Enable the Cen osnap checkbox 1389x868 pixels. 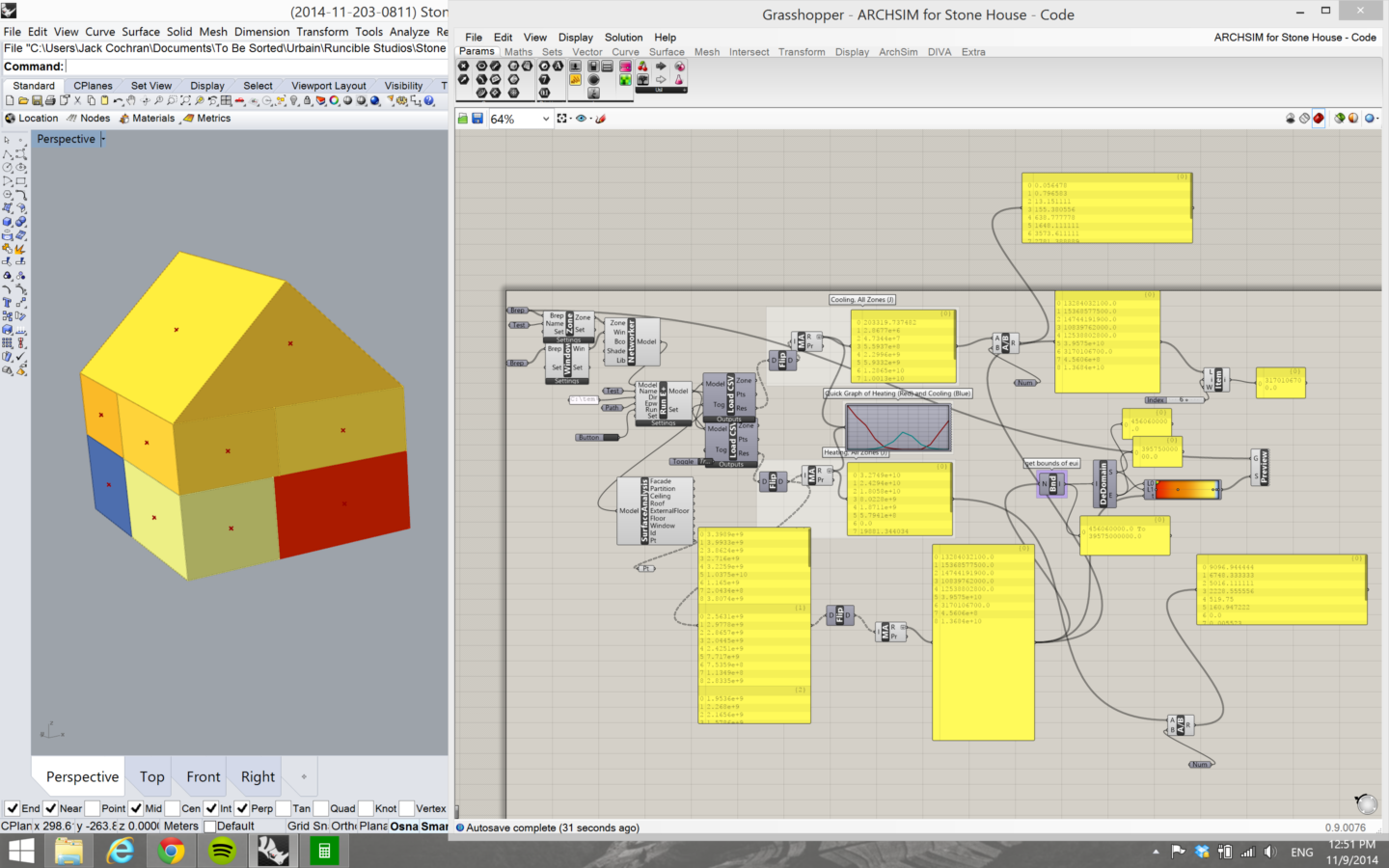pyautogui.click(x=172, y=808)
